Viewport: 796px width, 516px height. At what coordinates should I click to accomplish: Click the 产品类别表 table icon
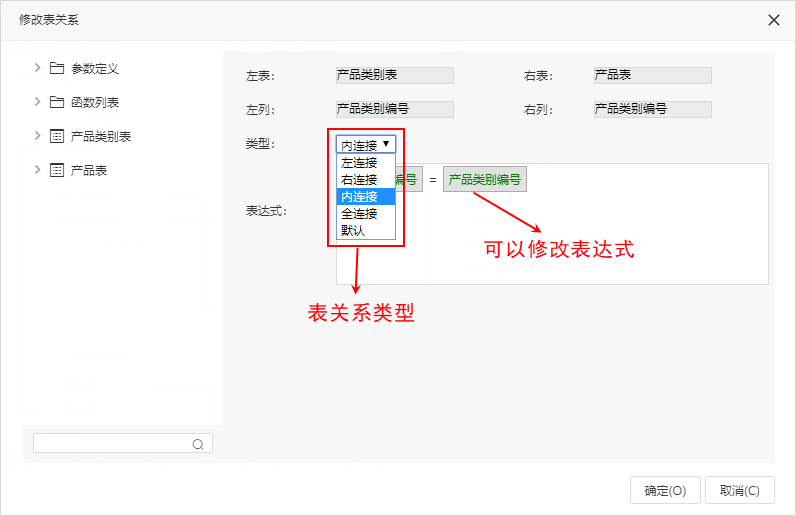point(57,136)
